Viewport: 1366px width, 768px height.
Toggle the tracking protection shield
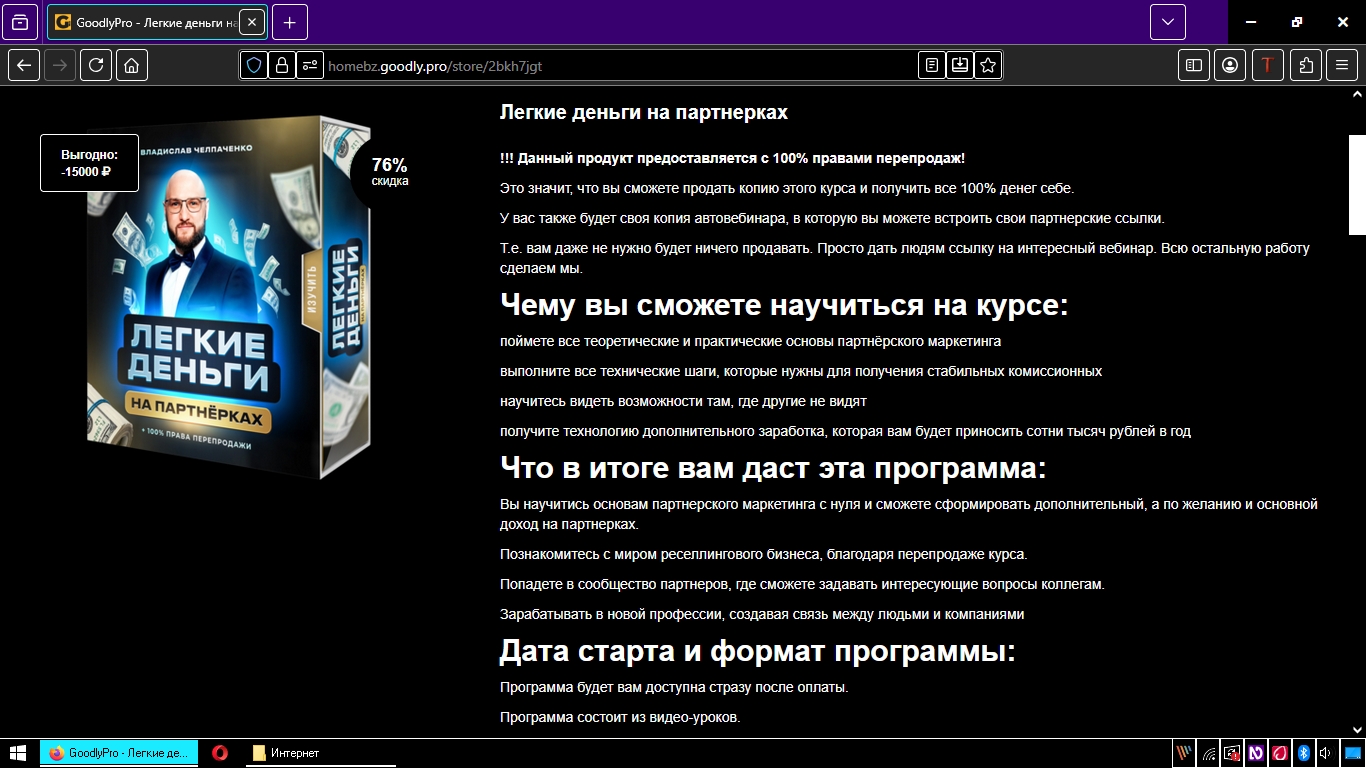[256, 64]
